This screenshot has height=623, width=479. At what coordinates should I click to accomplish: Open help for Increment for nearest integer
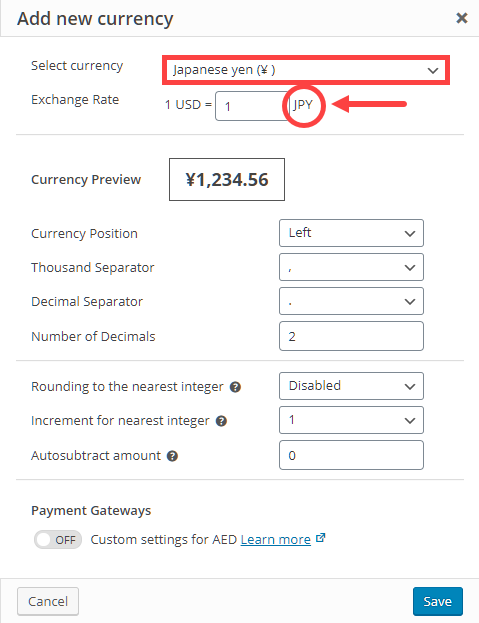click(221, 421)
